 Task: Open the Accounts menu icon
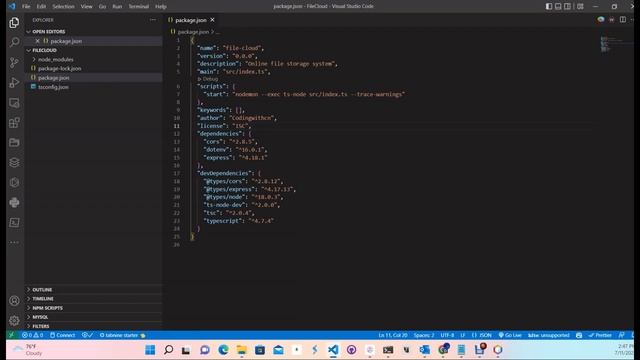14,301
